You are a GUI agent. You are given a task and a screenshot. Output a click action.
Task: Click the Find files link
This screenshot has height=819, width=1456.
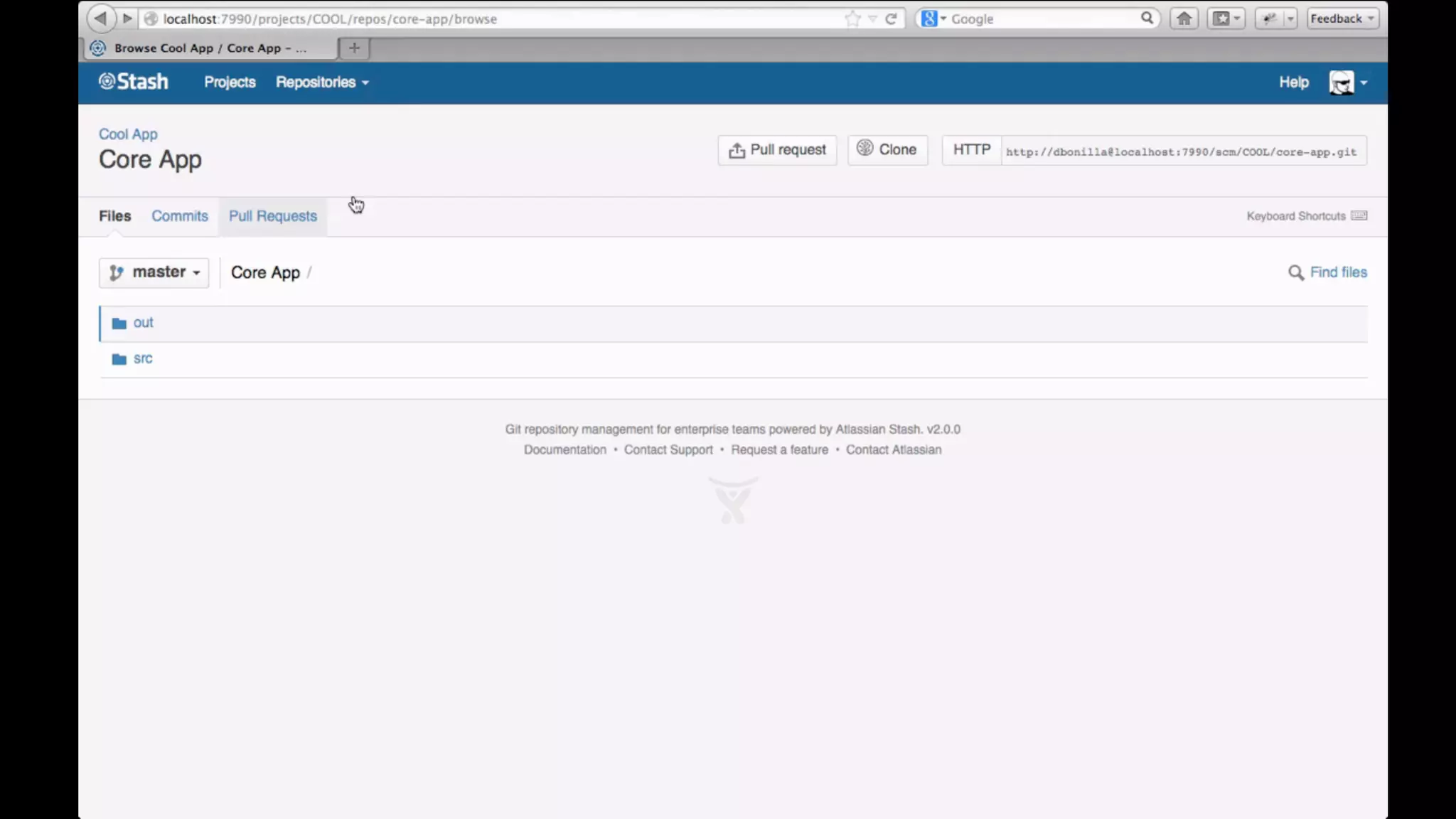1337,272
